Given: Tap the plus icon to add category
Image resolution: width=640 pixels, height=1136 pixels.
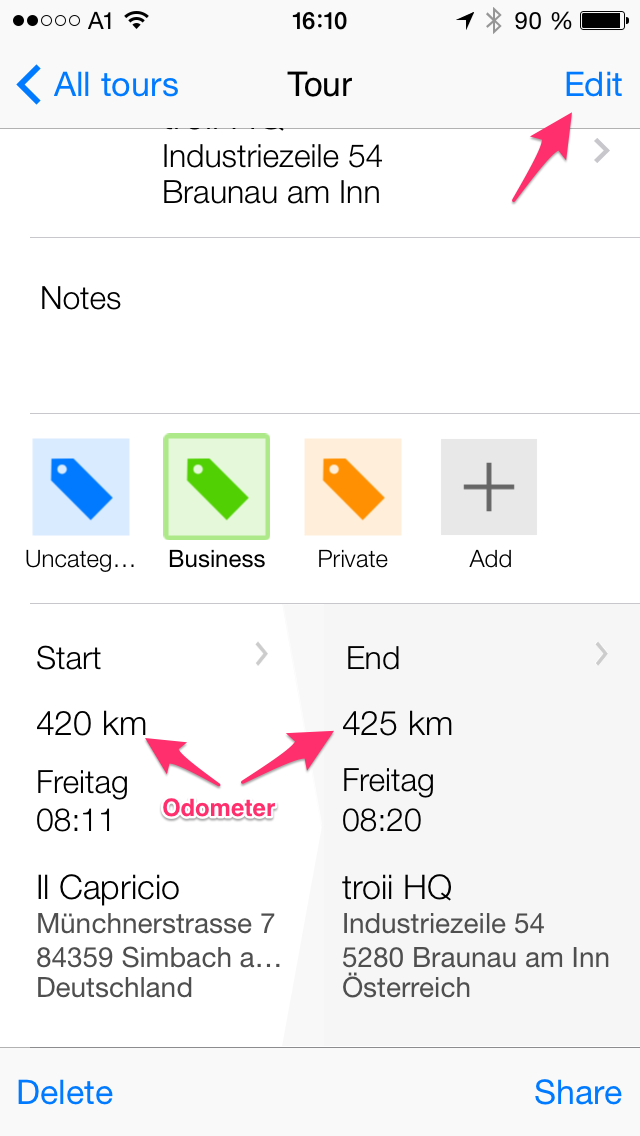Looking at the screenshot, I should click(489, 487).
